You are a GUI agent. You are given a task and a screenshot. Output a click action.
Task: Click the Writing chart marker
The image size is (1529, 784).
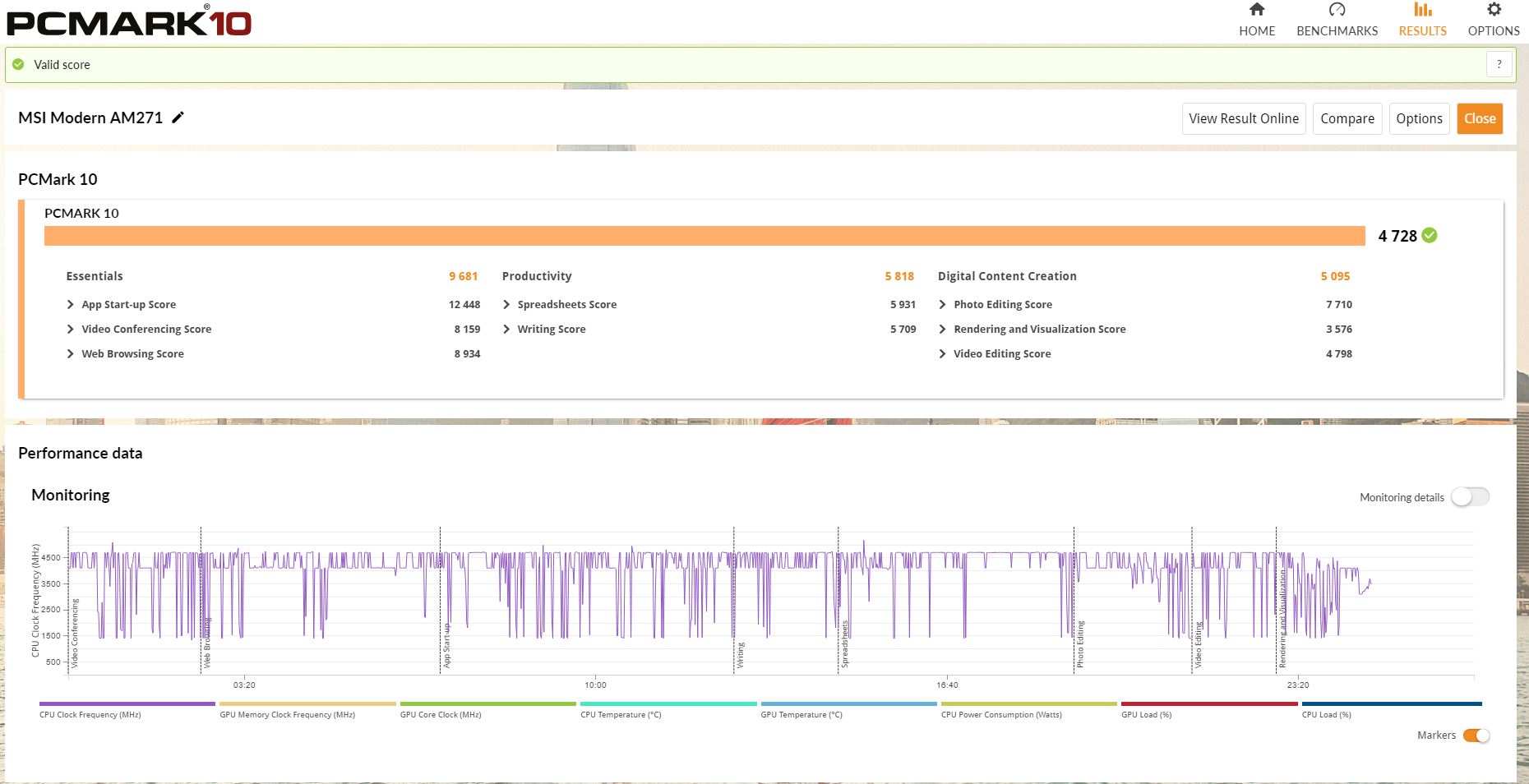pos(740,655)
